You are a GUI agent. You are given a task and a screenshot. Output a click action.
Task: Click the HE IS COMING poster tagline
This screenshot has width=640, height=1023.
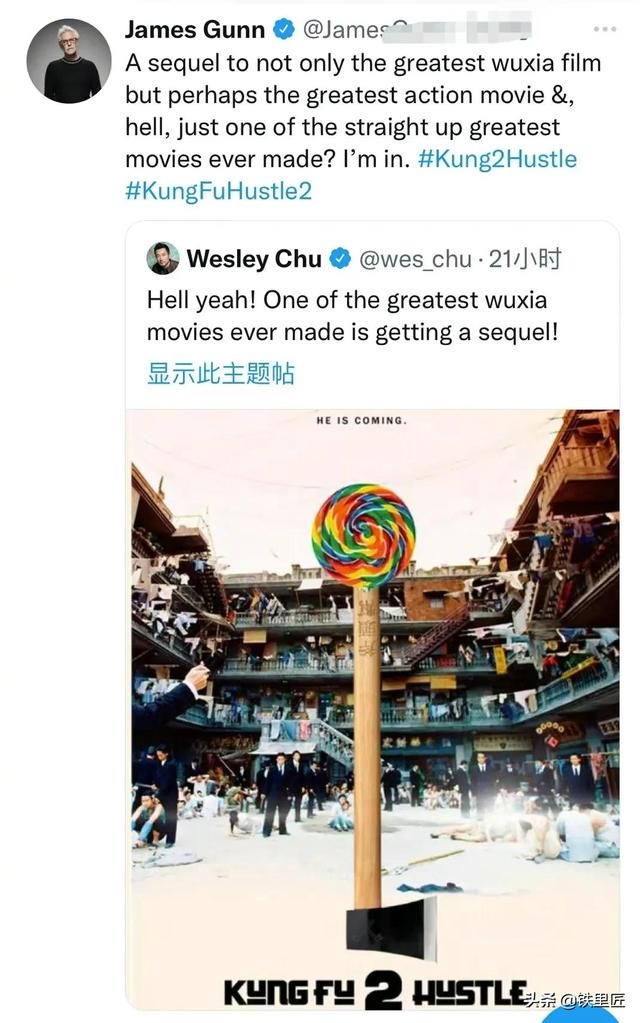(x=361, y=421)
